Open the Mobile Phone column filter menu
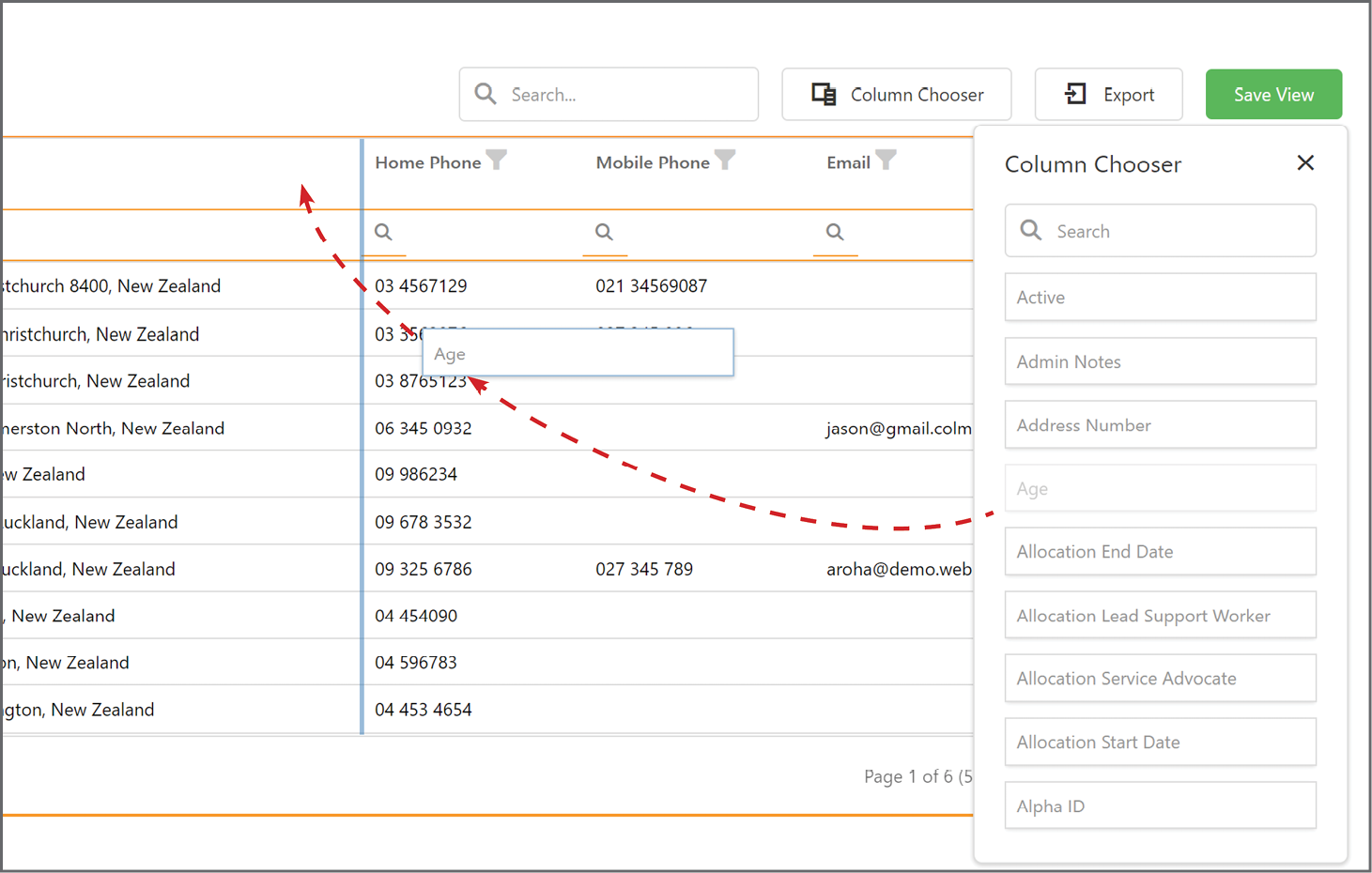This screenshot has height=873, width=1372. tap(725, 160)
